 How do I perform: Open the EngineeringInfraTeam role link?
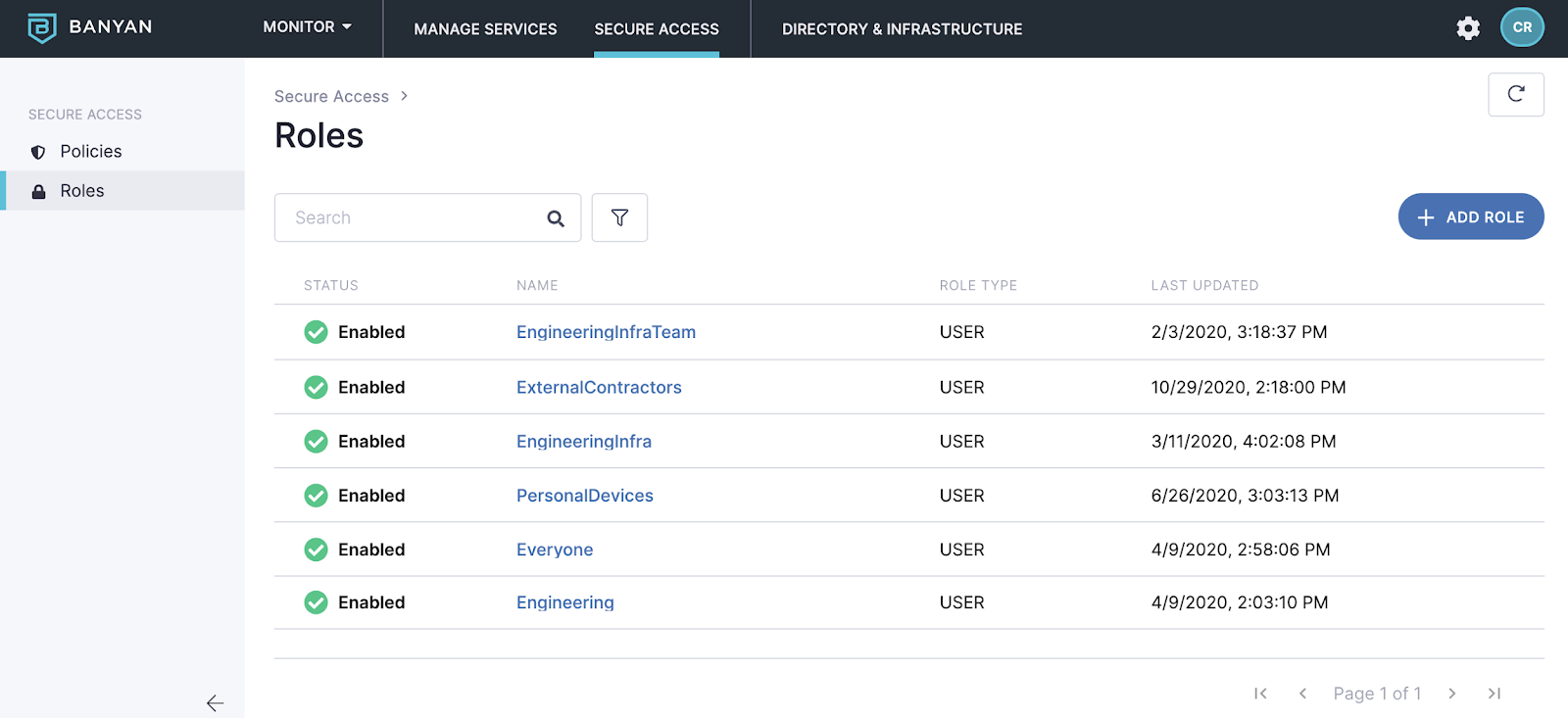(606, 332)
